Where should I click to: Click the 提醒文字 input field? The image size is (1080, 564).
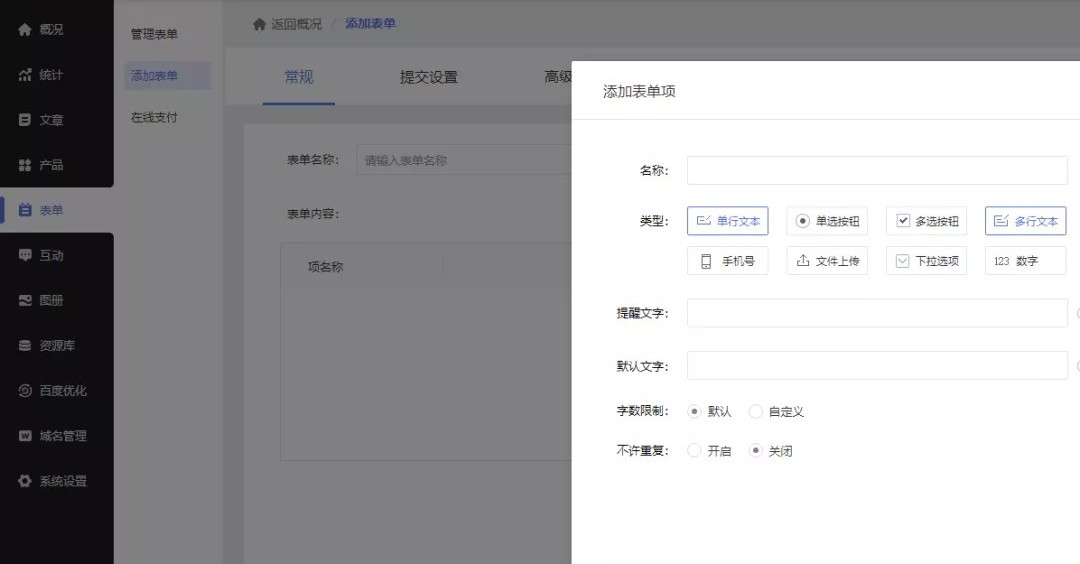(877, 313)
